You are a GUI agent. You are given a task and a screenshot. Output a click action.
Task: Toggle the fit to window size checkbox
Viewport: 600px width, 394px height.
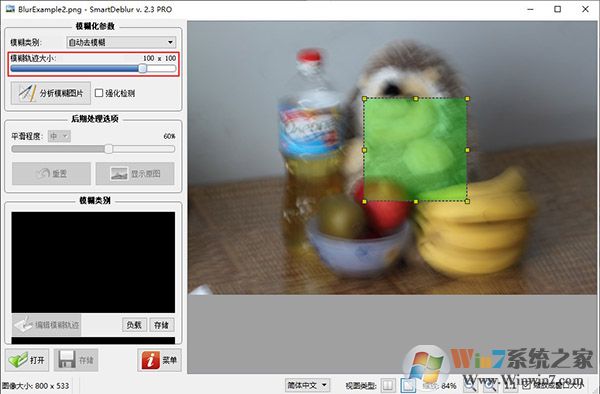tap(526, 386)
